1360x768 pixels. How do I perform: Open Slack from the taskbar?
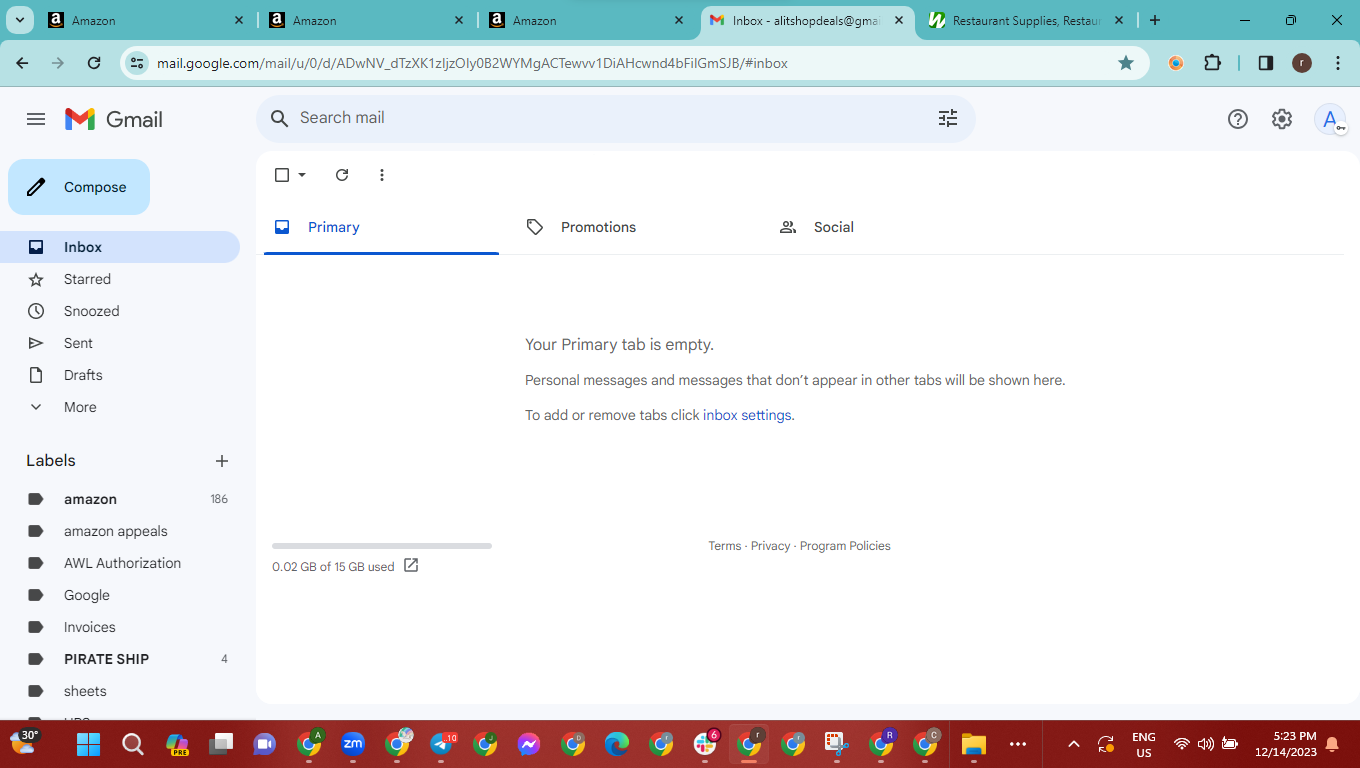point(705,744)
